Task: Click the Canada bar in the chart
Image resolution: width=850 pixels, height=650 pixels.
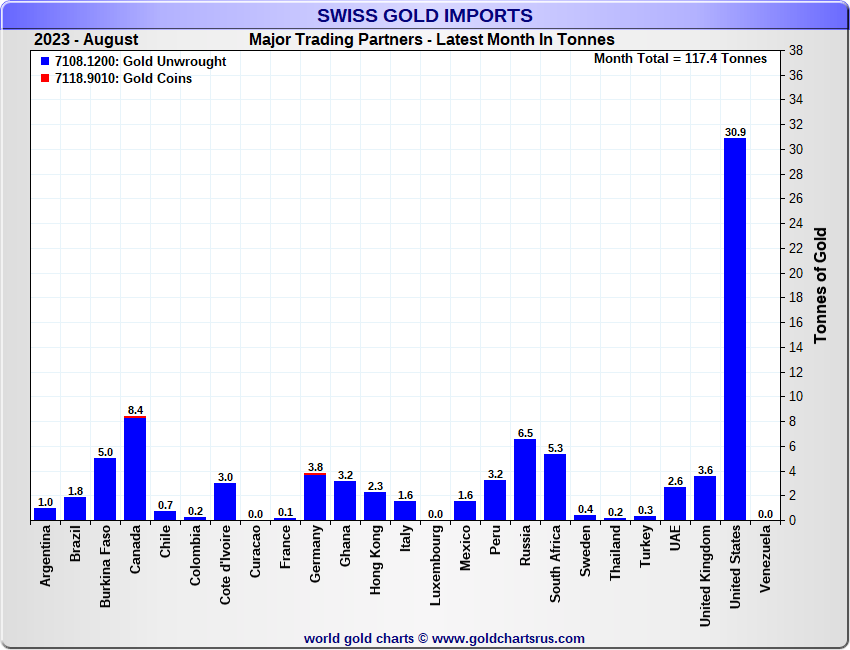Action: click(135, 469)
